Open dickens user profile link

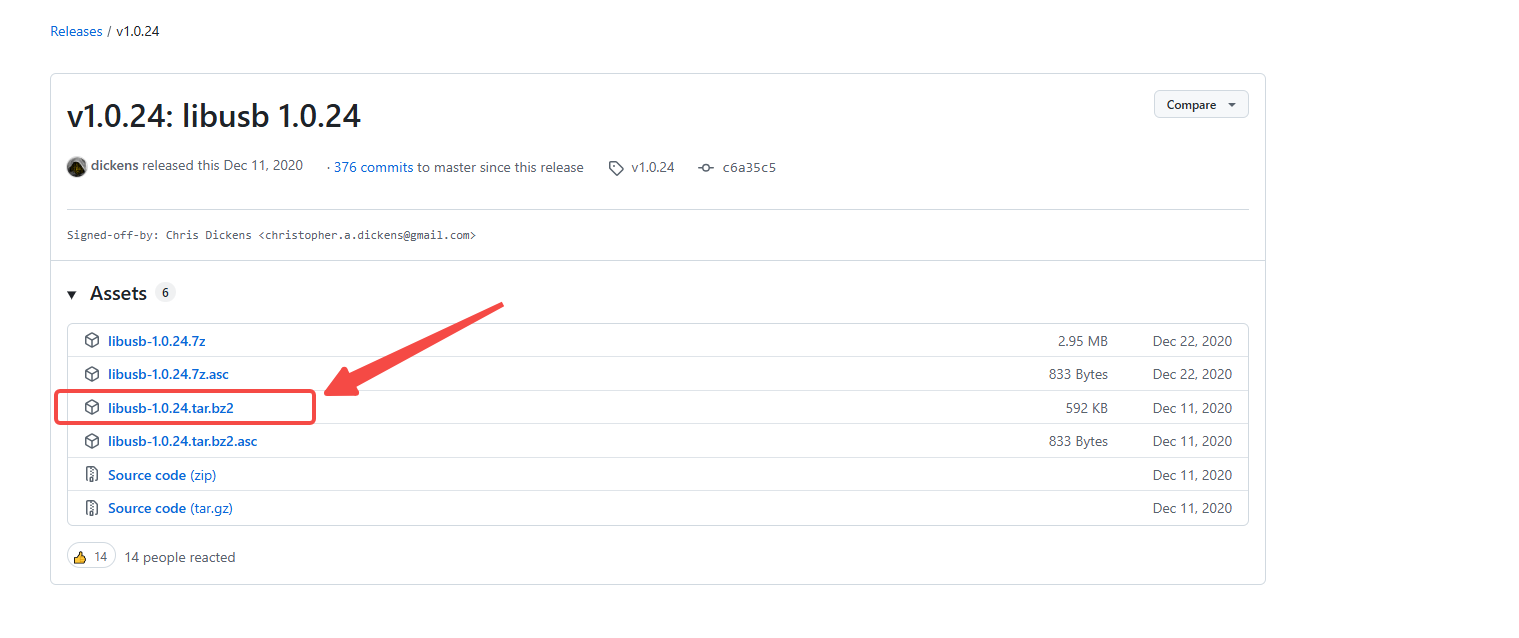pos(114,166)
